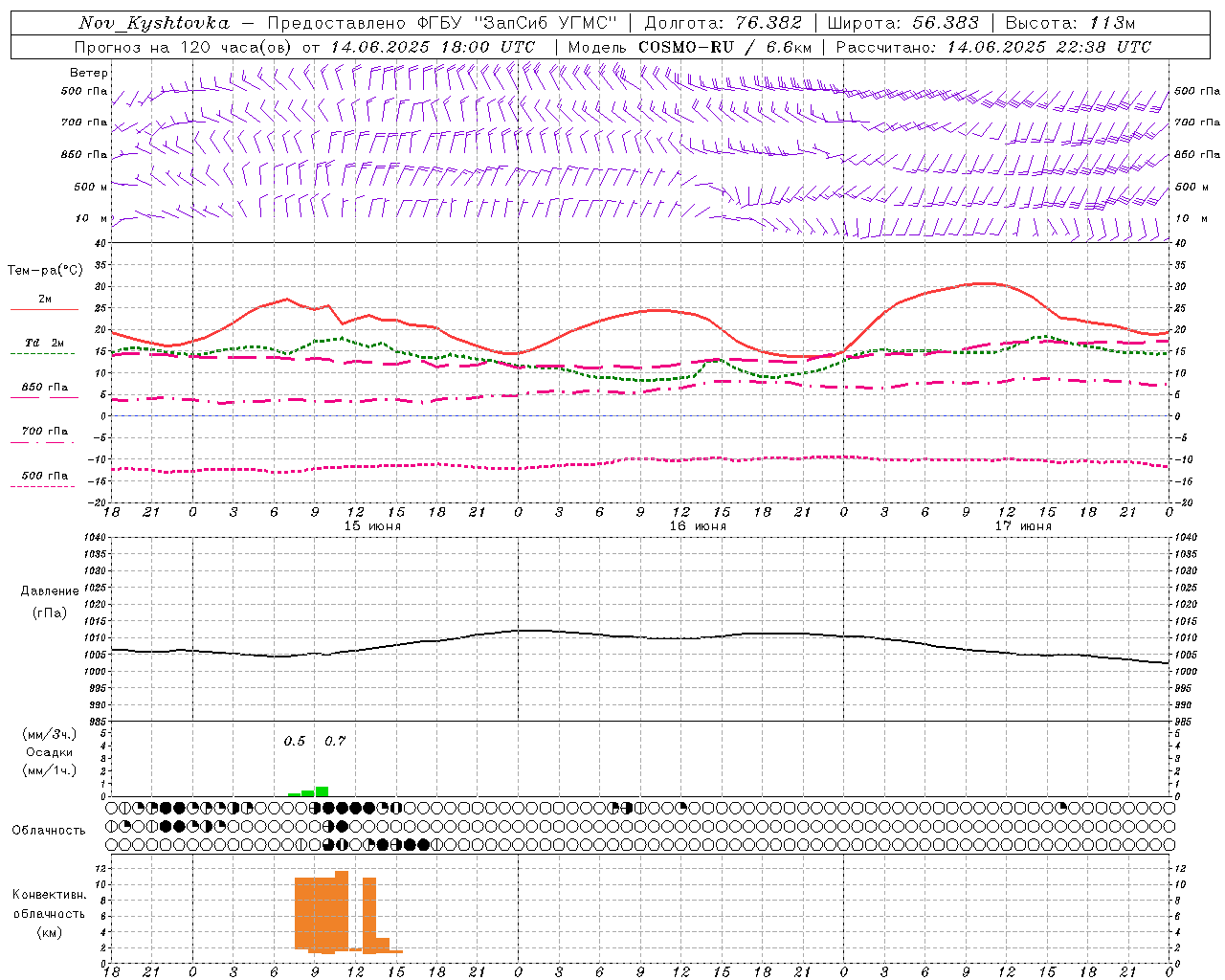Click the 16 июня date label
The image size is (1225, 980).
pyautogui.click(x=698, y=526)
